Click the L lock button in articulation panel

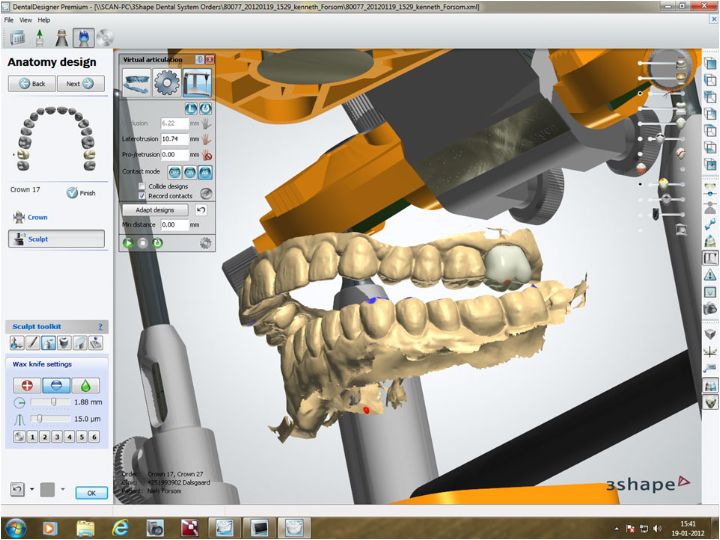[x=191, y=109]
